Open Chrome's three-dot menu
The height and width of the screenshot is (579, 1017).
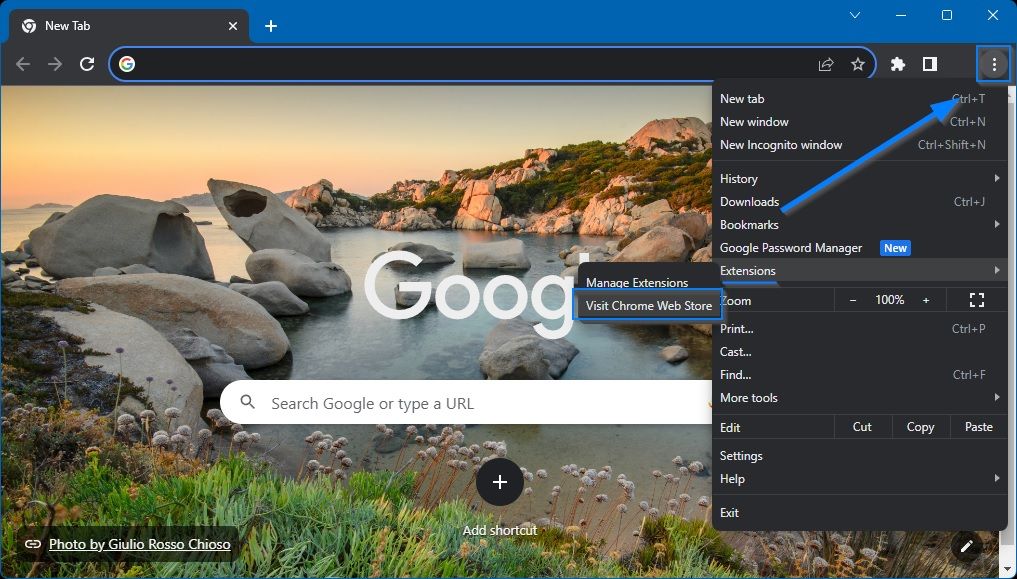pos(993,63)
